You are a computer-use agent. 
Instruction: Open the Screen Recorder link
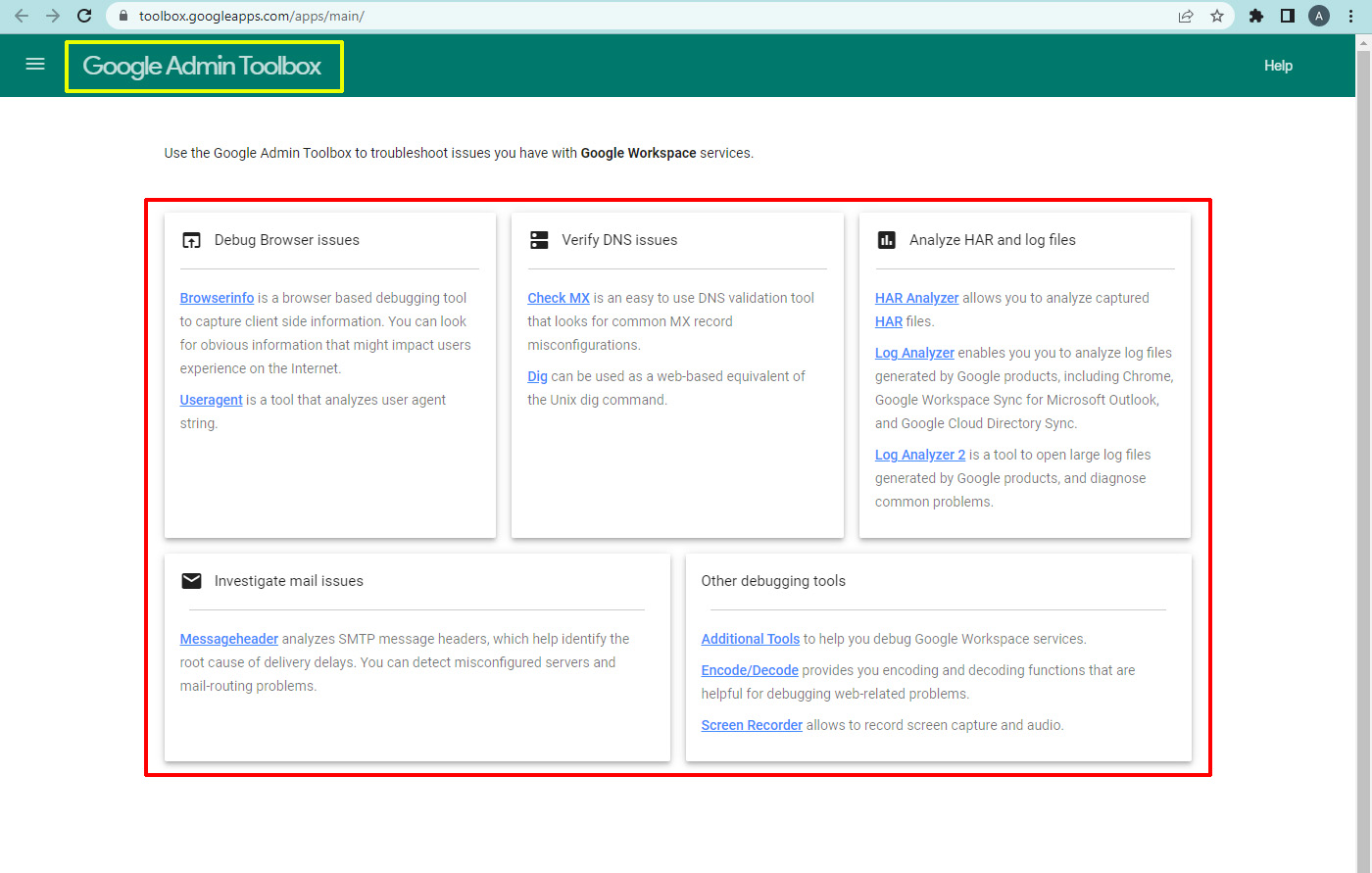(x=752, y=725)
